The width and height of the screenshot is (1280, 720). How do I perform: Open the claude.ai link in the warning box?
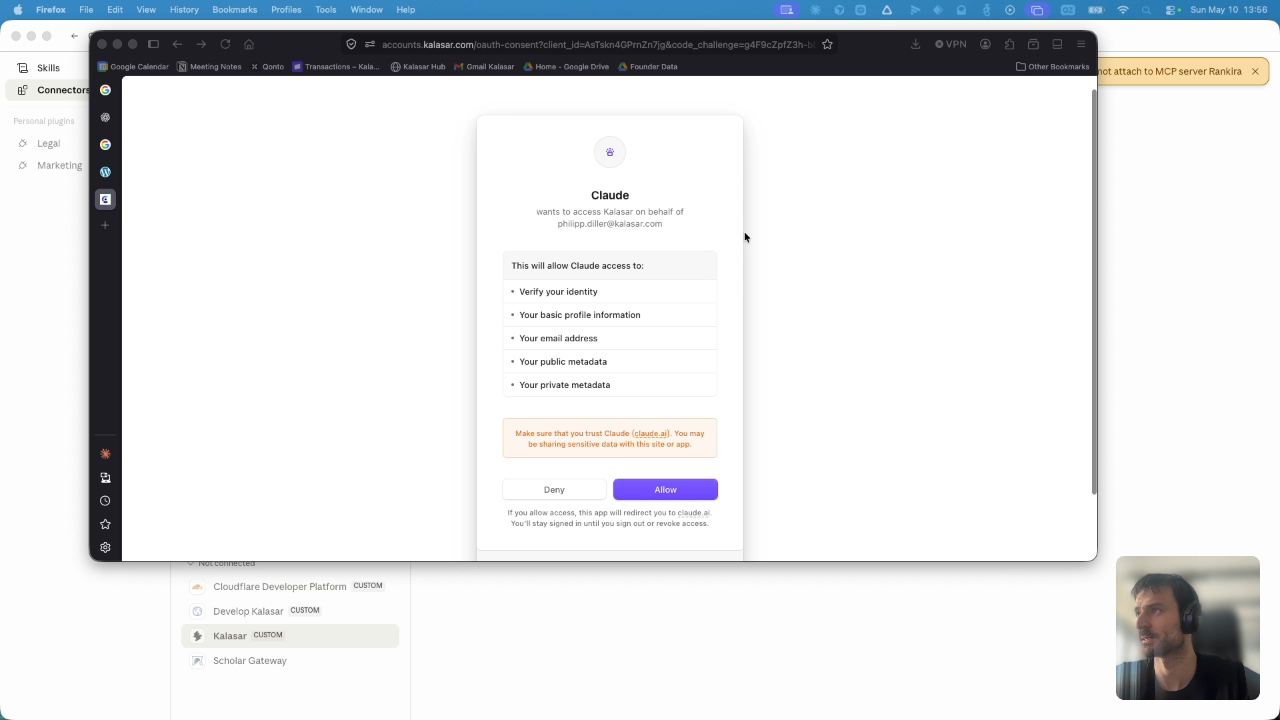[651, 433]
